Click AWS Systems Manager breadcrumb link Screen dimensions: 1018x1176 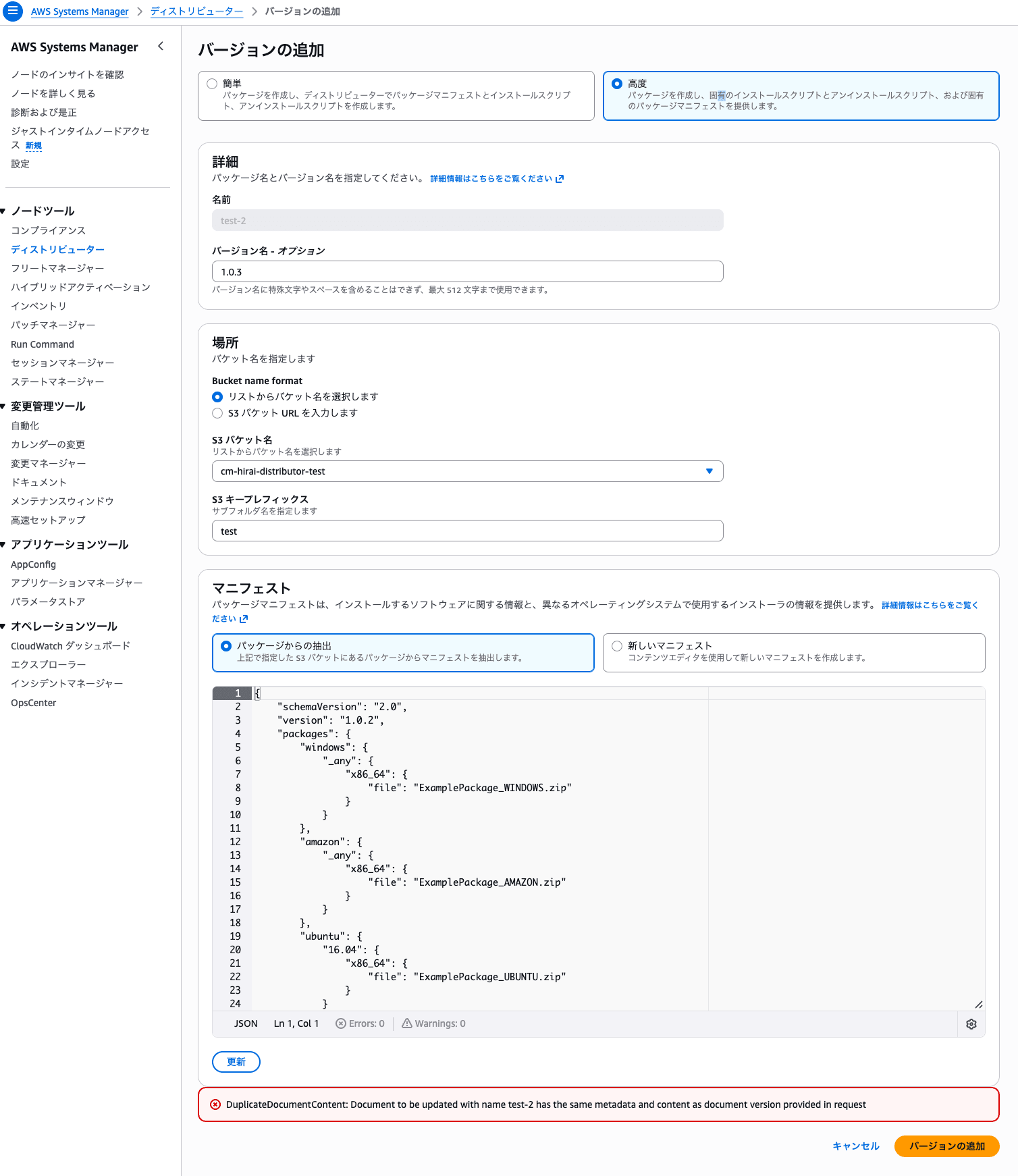pos(80,11)
